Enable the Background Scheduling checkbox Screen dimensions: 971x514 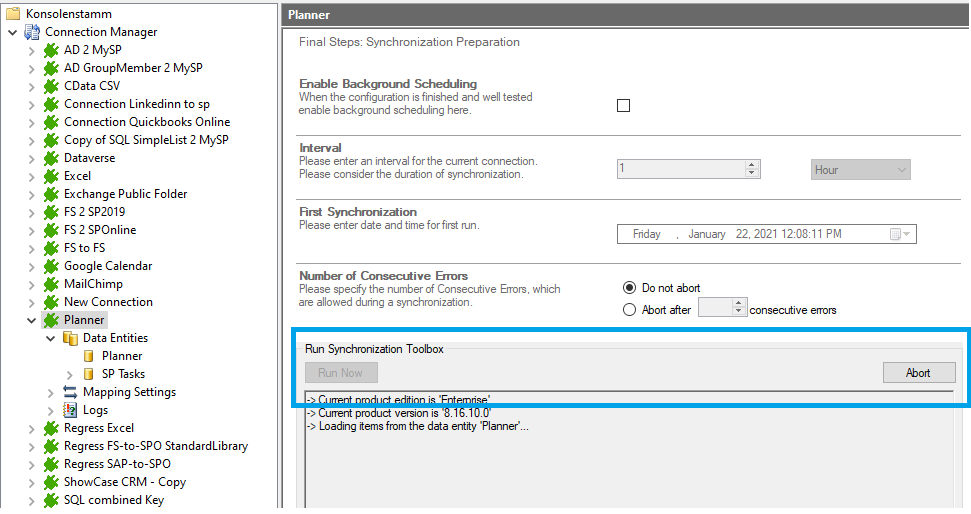624,105
